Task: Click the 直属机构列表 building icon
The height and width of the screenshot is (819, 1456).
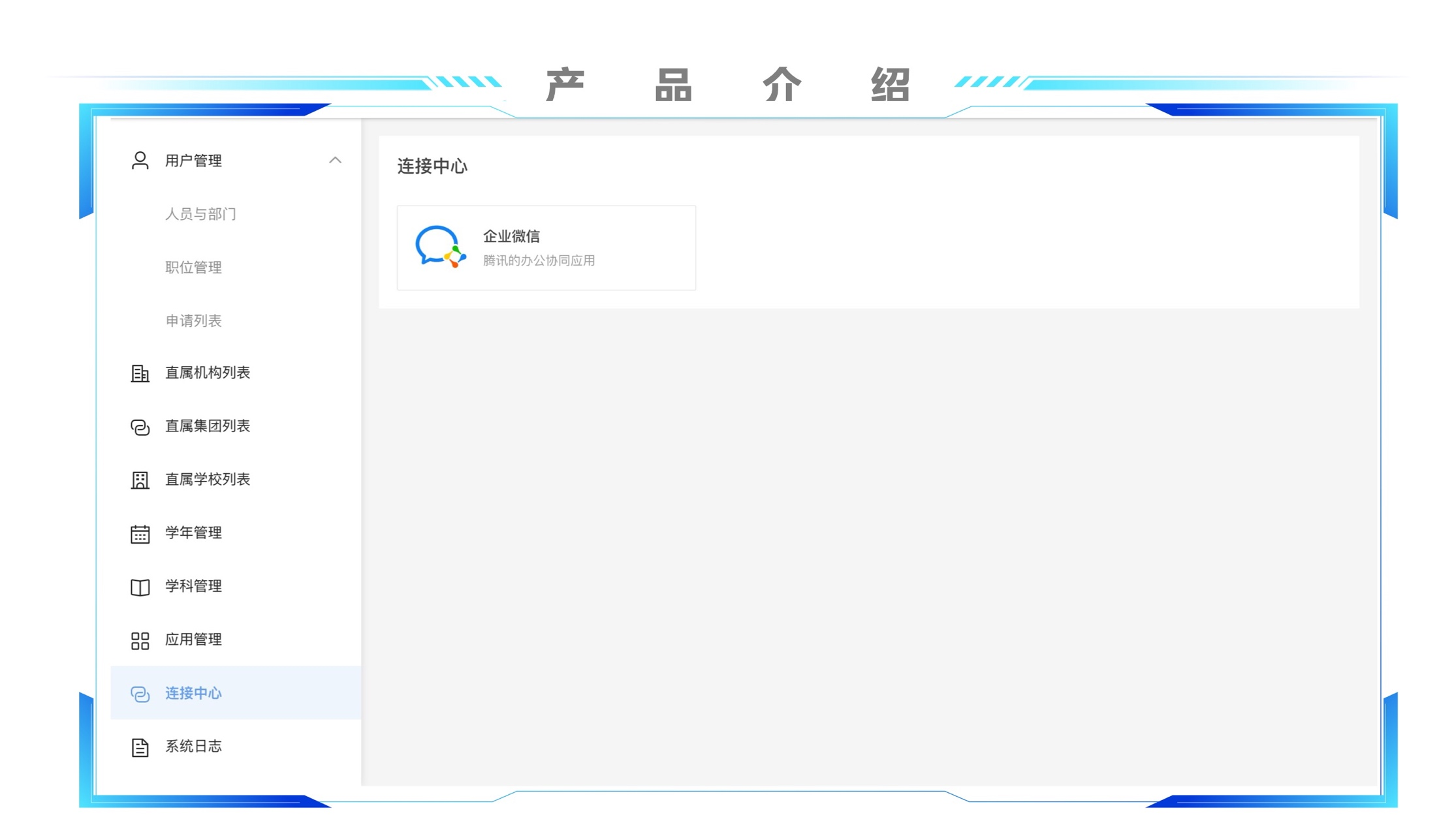Action: (140, 373)
